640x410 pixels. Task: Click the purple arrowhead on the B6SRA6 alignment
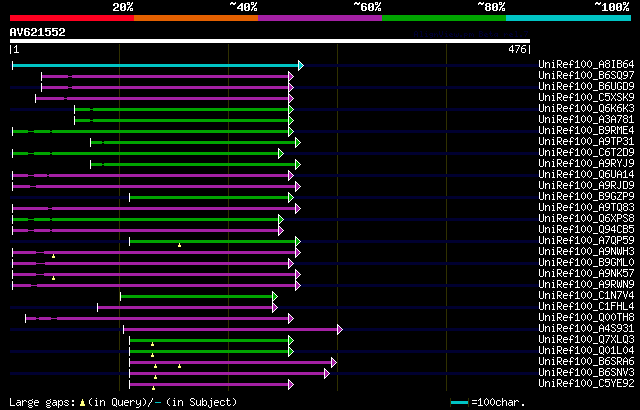pos(334,363)
